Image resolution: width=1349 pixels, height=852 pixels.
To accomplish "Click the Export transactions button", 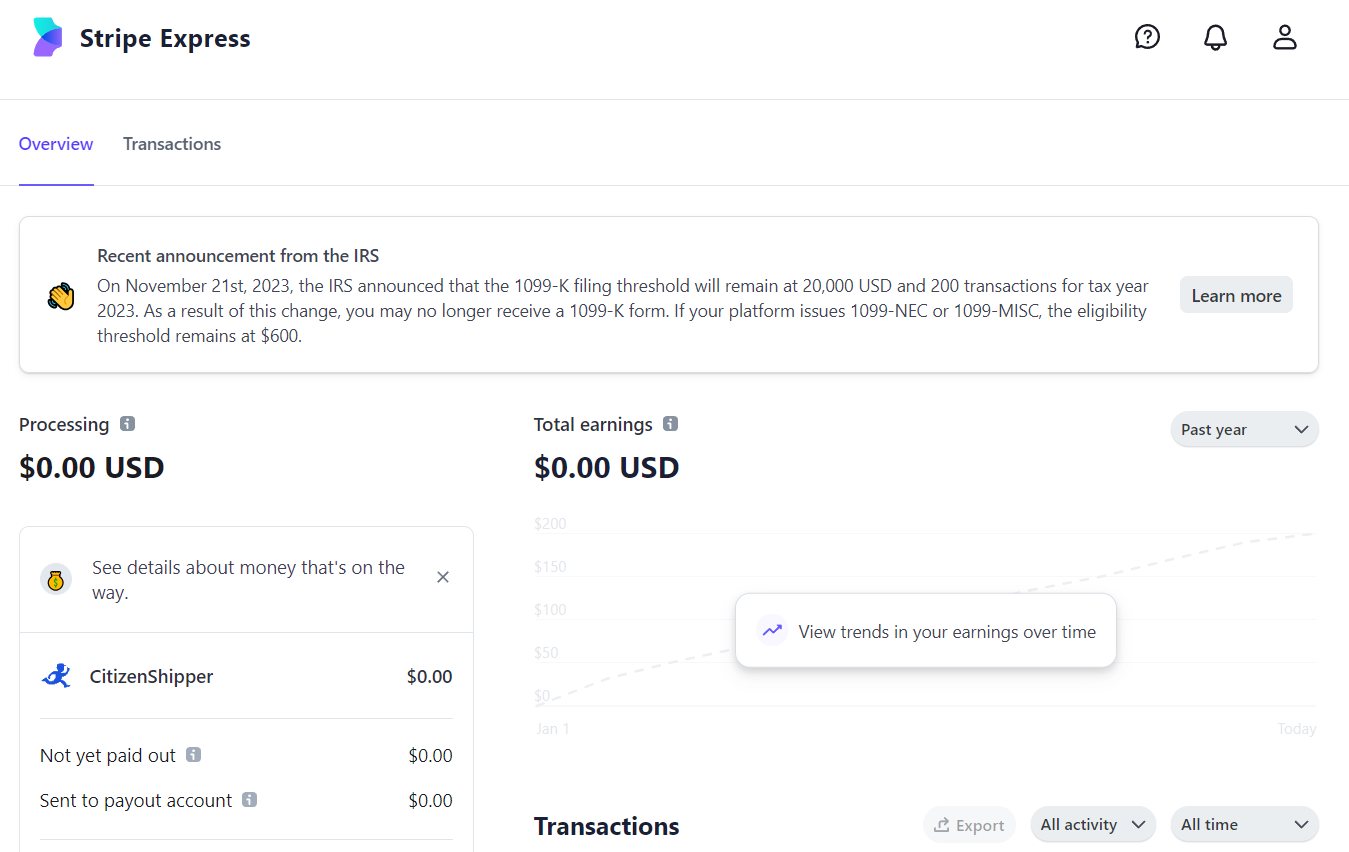I will click(969, 825).
